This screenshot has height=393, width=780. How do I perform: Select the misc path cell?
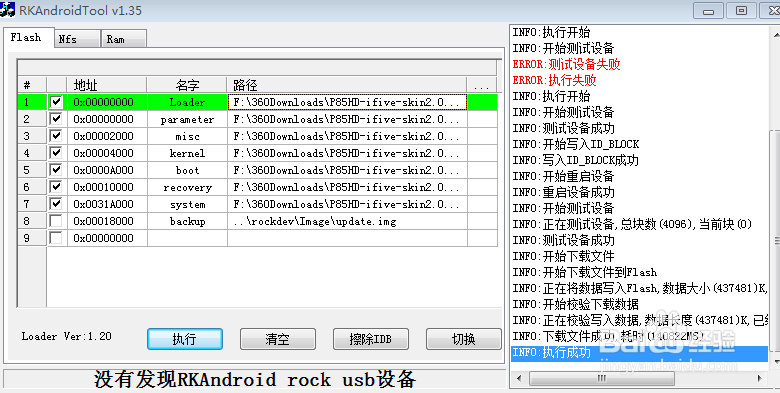(x=347, y=136)
